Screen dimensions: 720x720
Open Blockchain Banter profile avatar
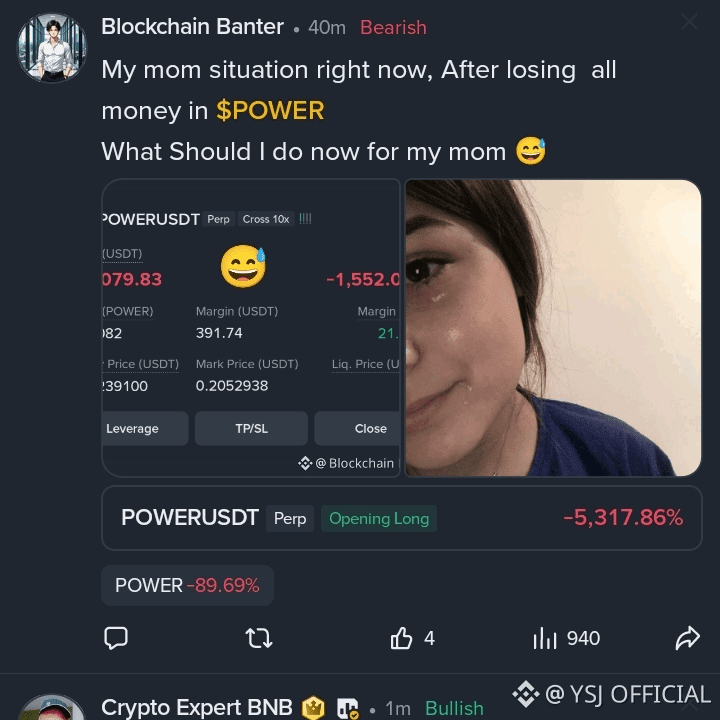tap(52, 48)
